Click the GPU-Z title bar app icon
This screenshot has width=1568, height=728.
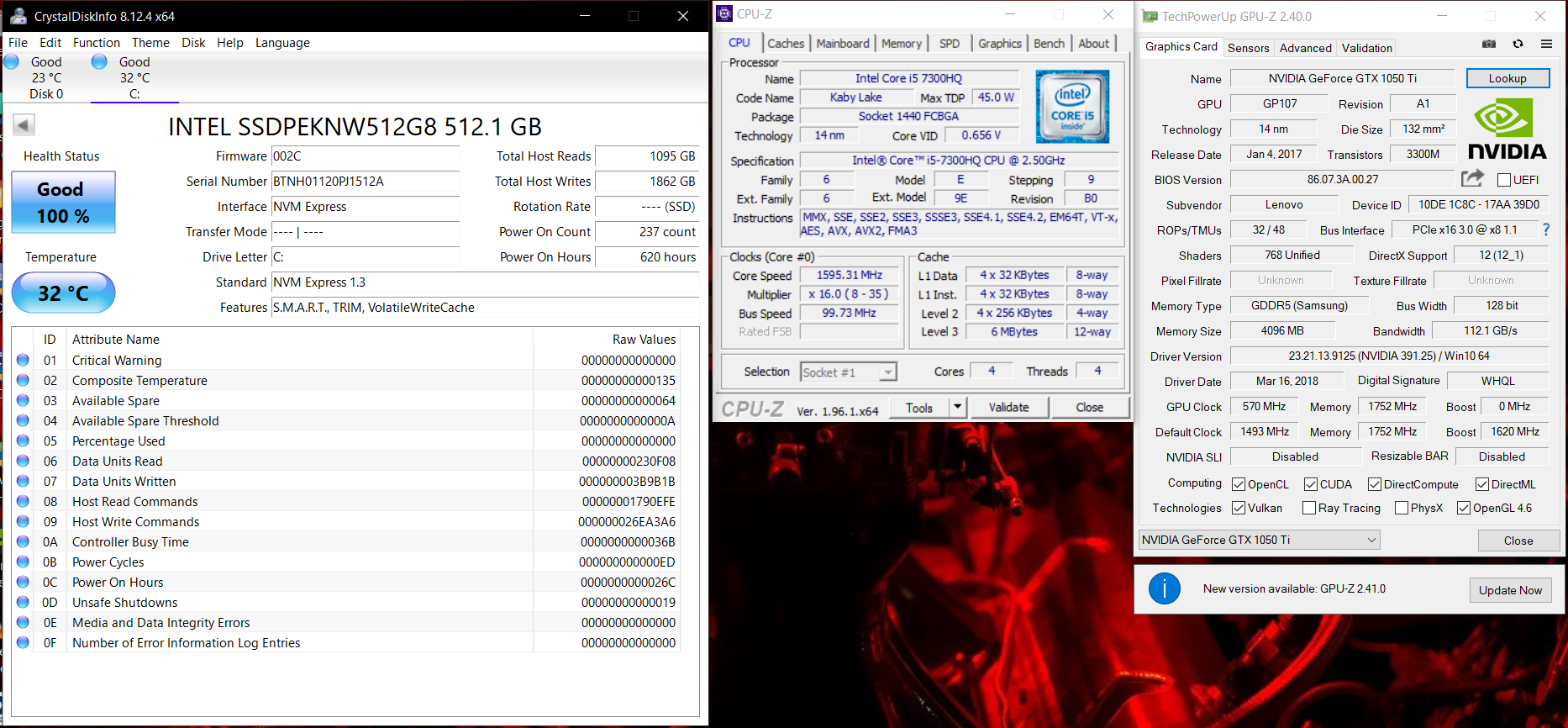point(1150,16)
